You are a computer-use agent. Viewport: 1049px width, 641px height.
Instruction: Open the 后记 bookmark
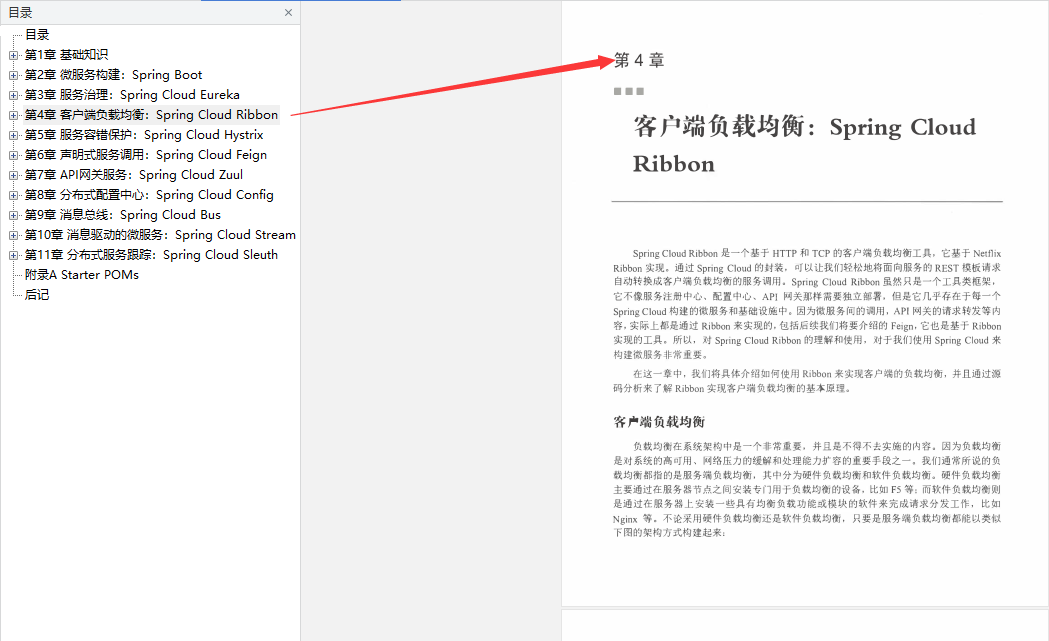tap(37, 295)
